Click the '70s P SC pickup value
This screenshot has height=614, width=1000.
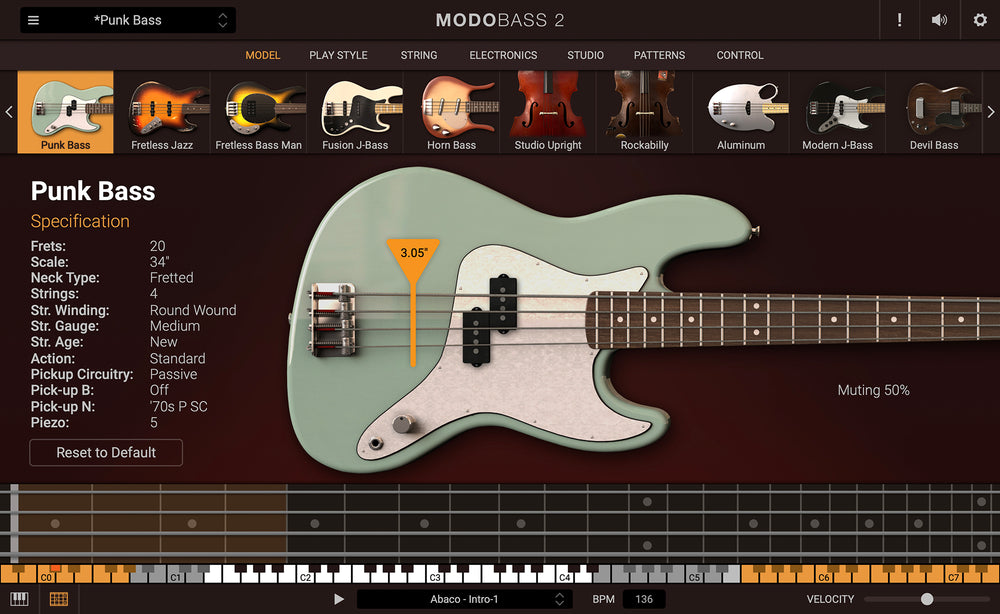(179, 407)
